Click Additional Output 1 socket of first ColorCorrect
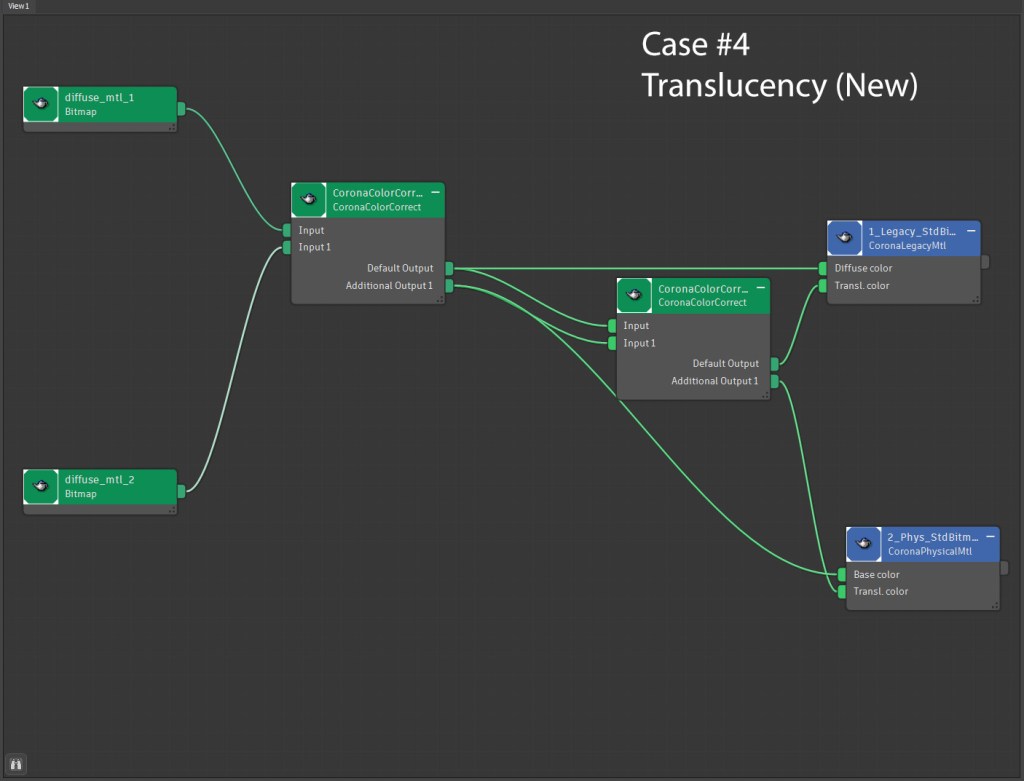The image size is (1024, 781). click(x=449, y=286)
